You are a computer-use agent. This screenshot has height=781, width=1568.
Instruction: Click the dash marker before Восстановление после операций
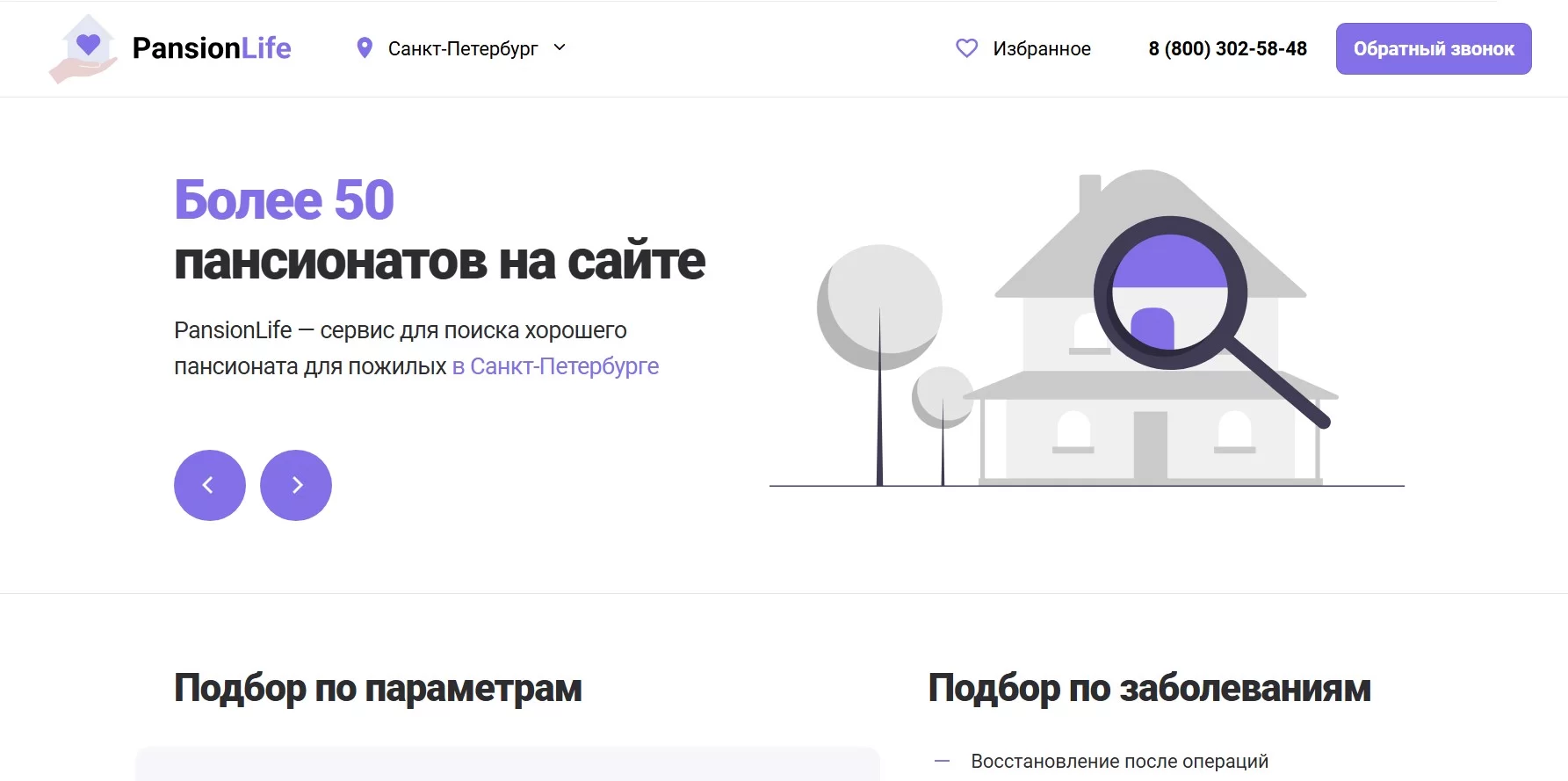point(942,761)
